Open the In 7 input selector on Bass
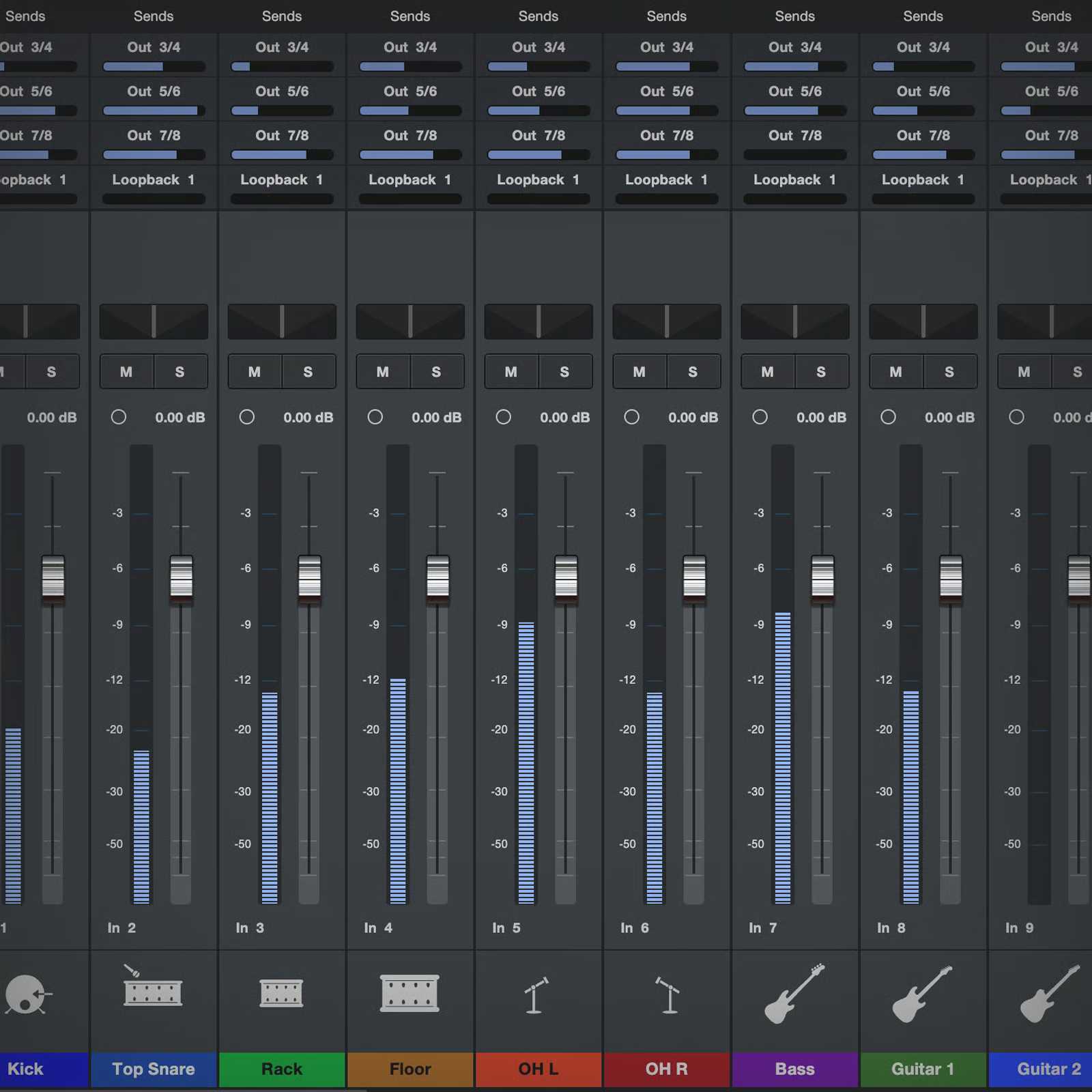Image resolution: width=1092 pixels, height=1092 pixels. (763, 928)
